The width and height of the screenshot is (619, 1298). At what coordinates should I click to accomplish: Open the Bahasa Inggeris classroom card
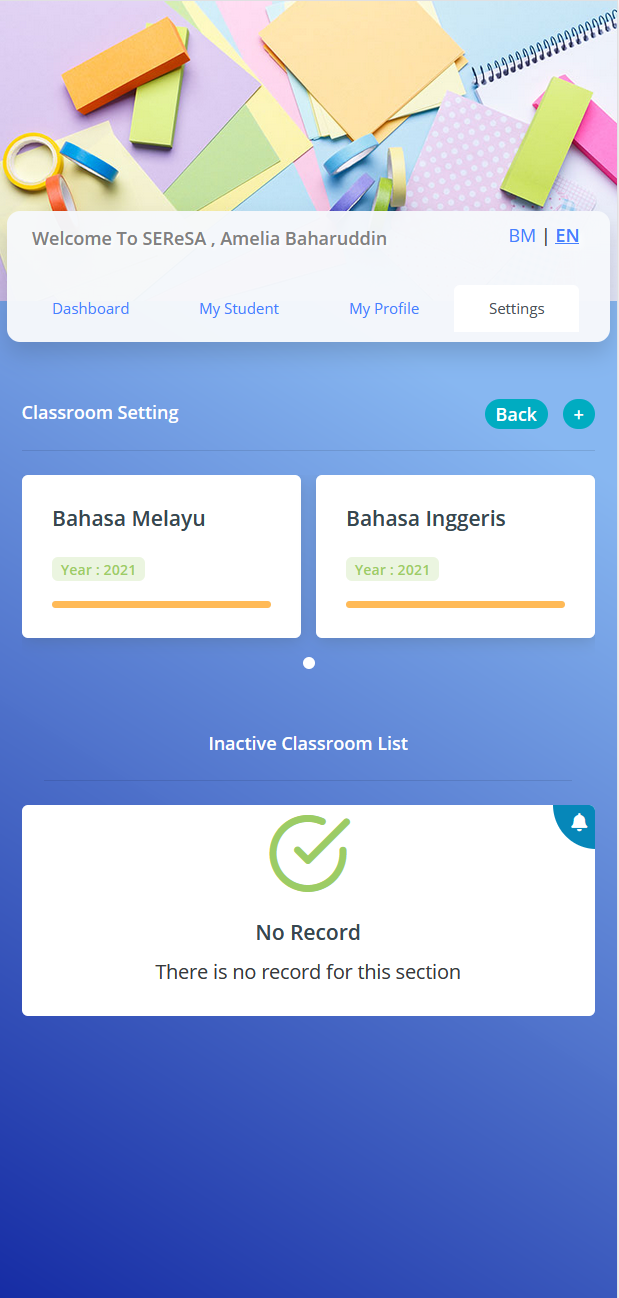(455, 520)
